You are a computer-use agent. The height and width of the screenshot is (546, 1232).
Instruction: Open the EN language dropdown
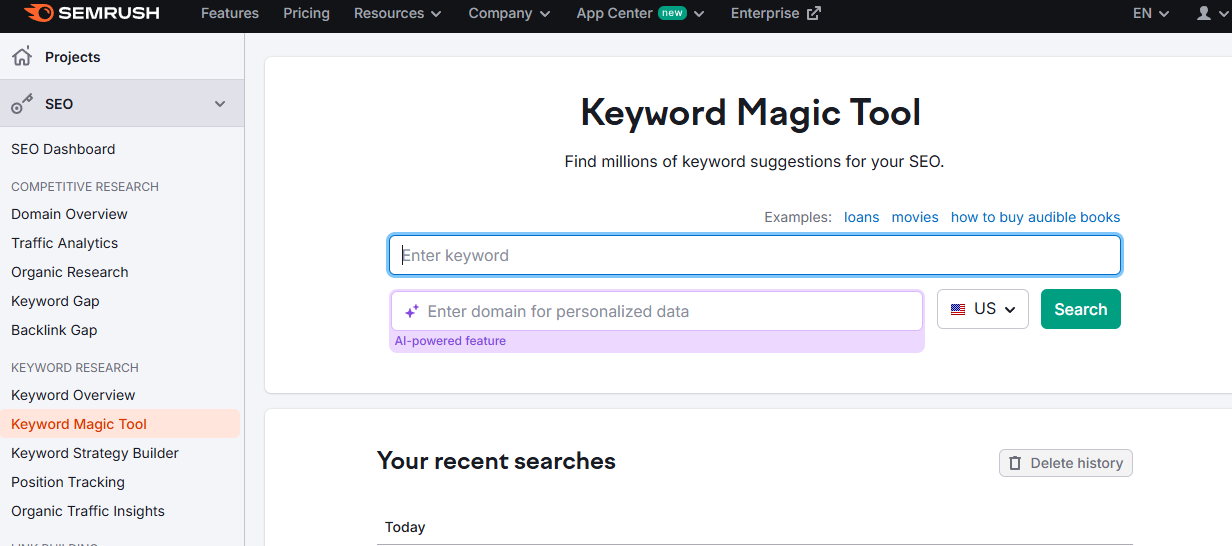coord(1151,13)
